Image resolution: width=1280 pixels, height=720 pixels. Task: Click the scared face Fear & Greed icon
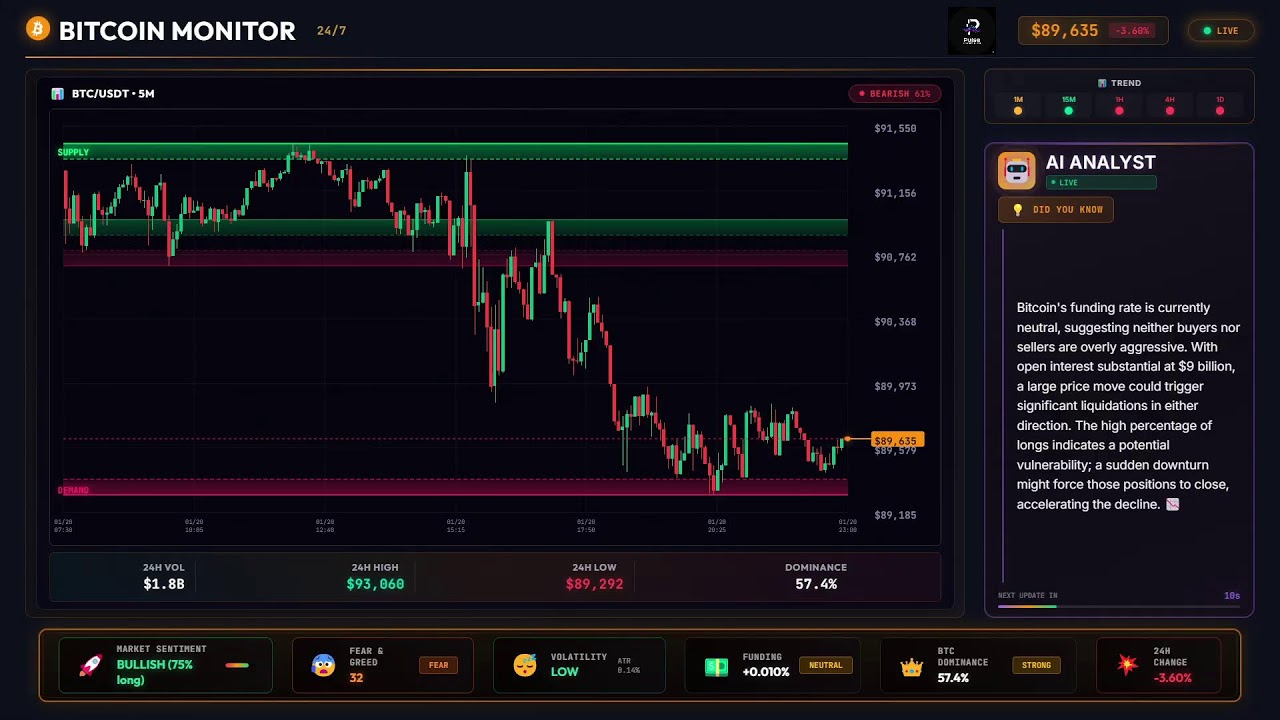coord(323,665)
